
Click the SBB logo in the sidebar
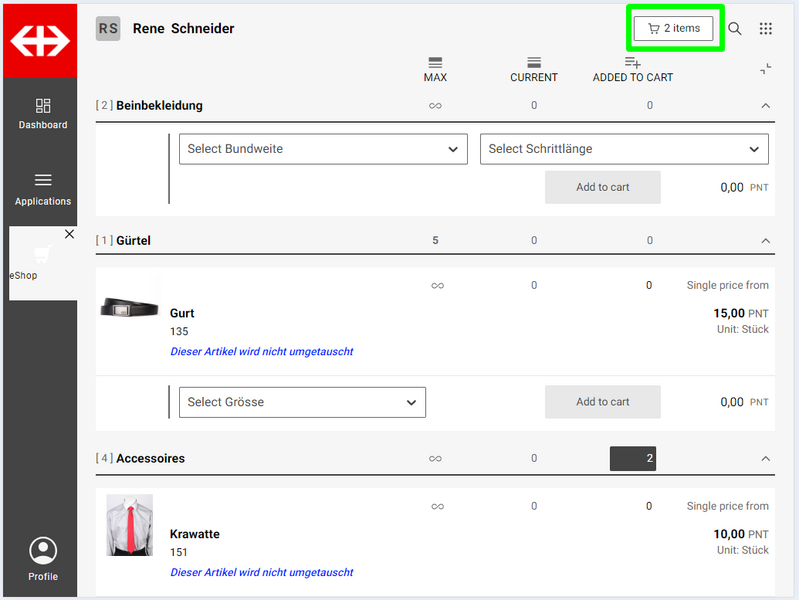[x=39, y=41]
